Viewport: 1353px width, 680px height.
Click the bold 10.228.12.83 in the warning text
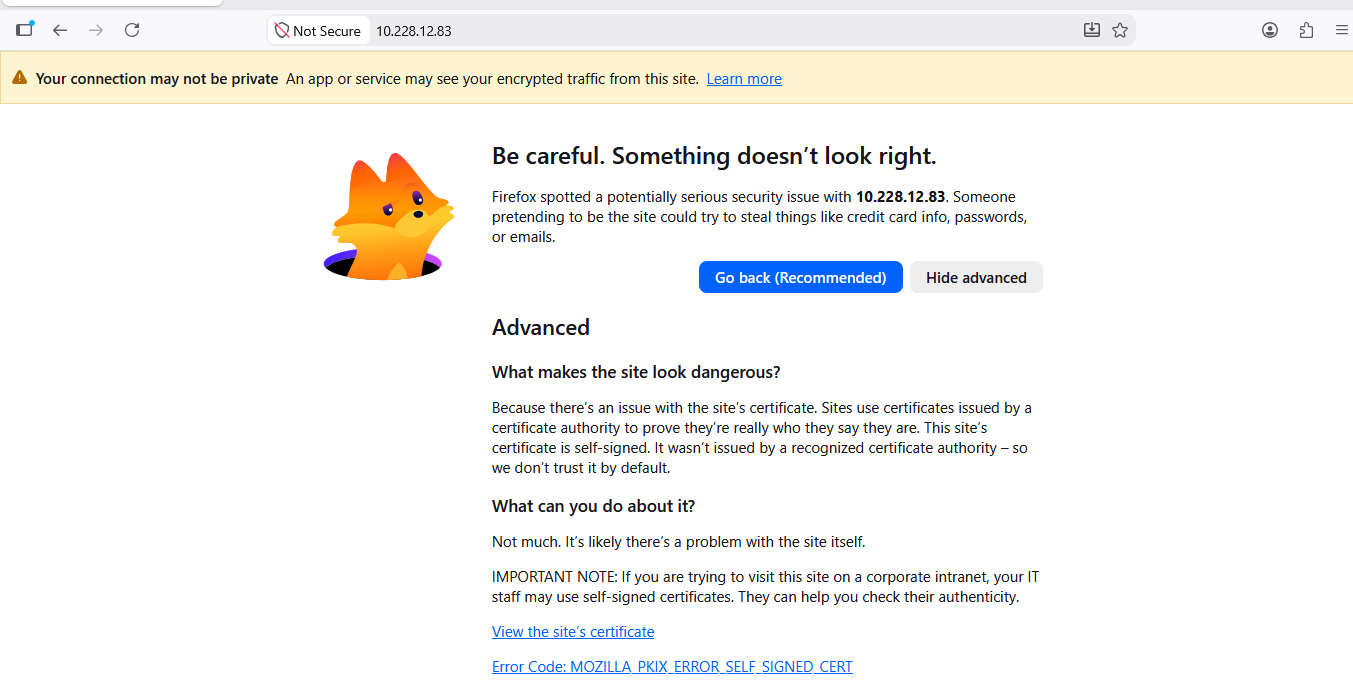coord(901,197)
